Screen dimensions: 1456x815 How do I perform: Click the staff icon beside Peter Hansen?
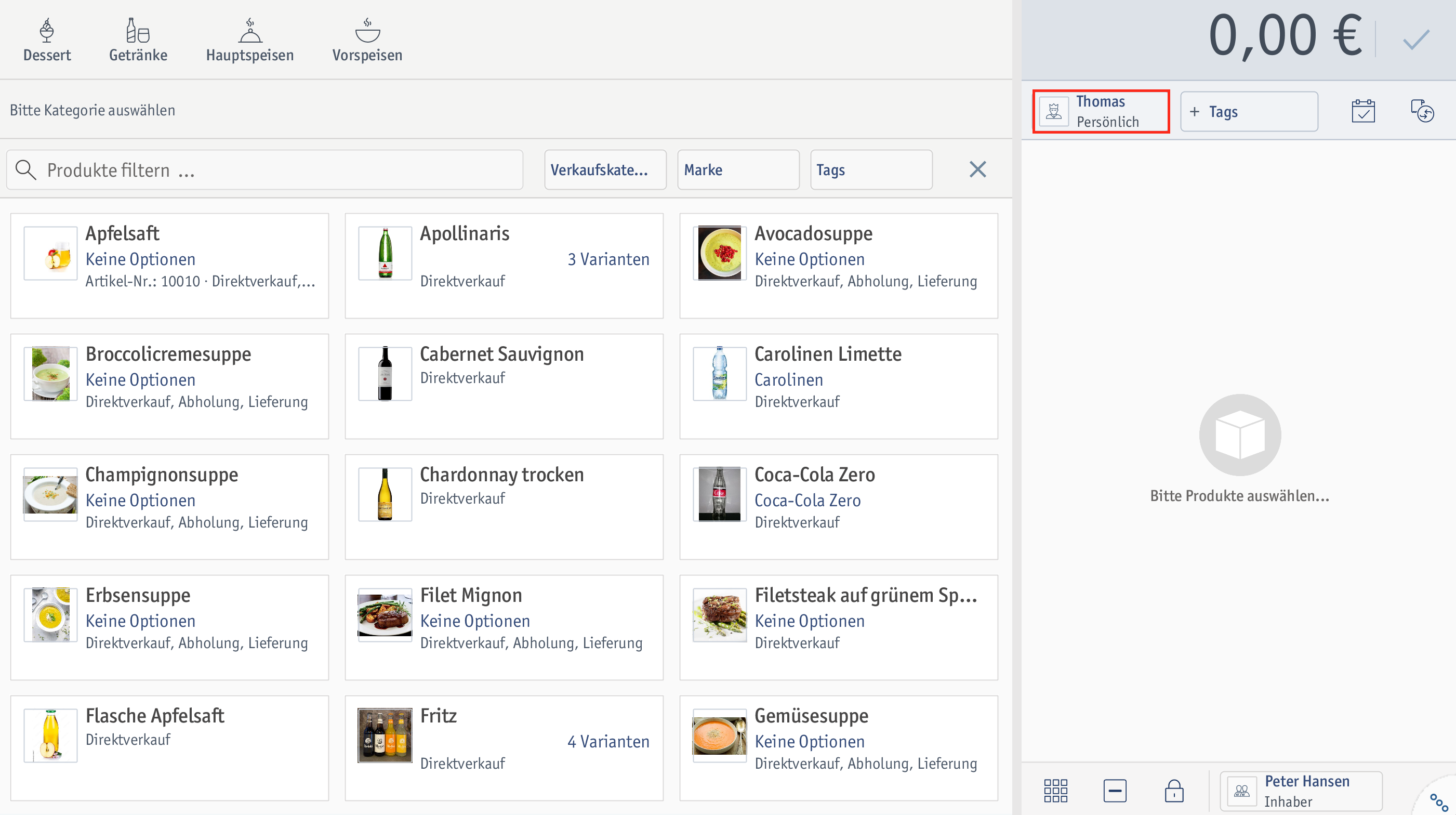[1242, 791]
